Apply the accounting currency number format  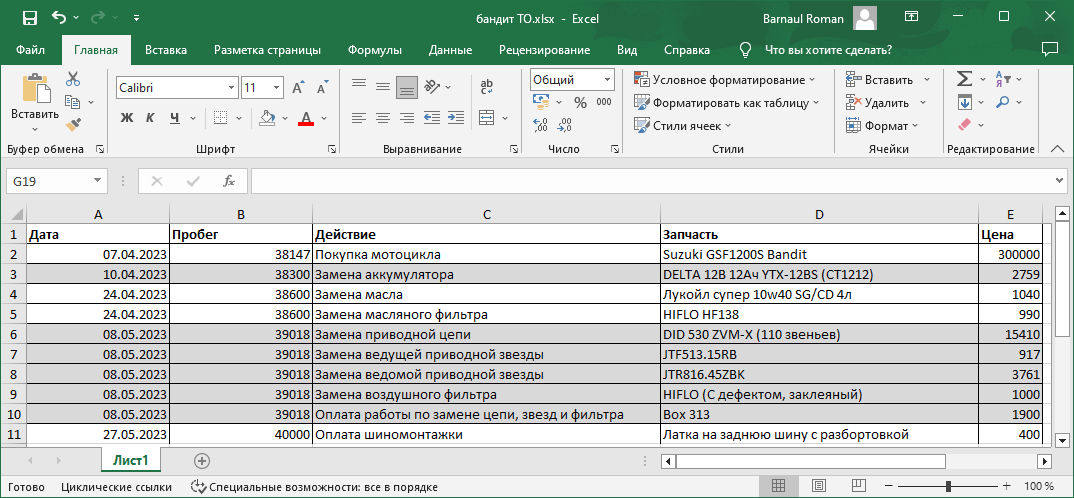[x=541, y=103]
